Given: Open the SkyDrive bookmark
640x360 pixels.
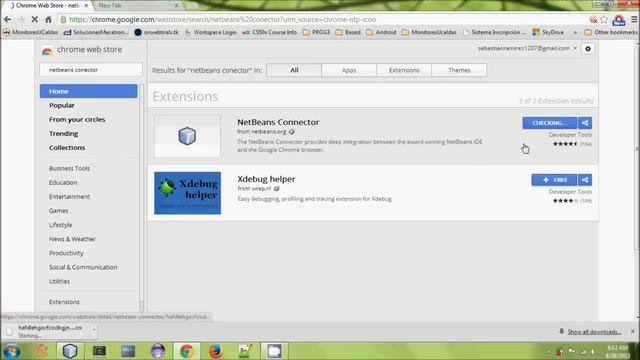Looking at the screenshot, I should (x=549, y=32).
